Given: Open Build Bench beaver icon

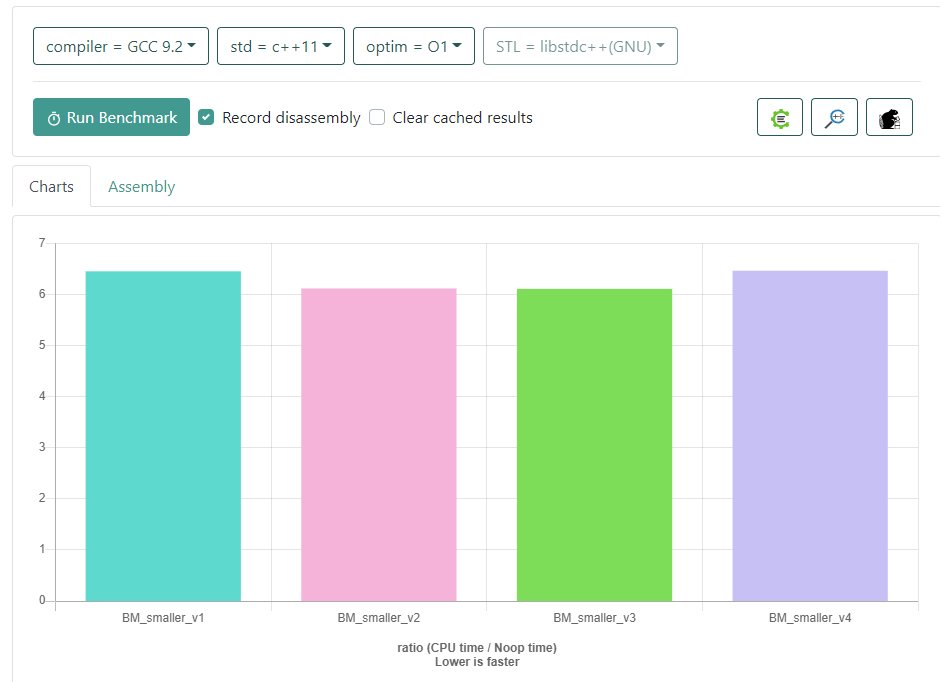Looking at the screenshot, I should coord(889,117).
